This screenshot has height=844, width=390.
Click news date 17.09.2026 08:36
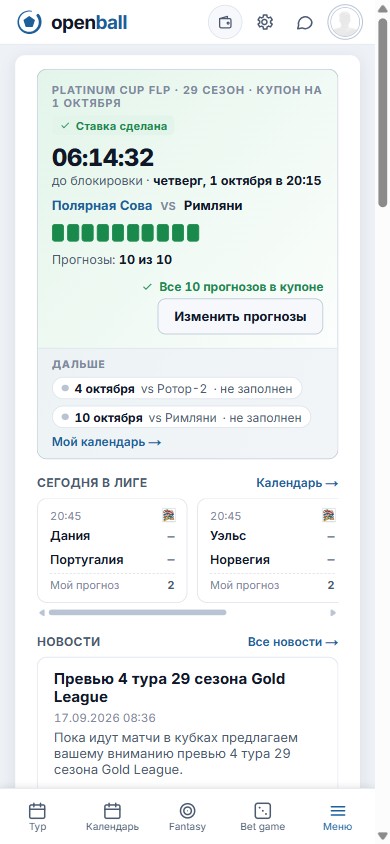click(105, 718)
